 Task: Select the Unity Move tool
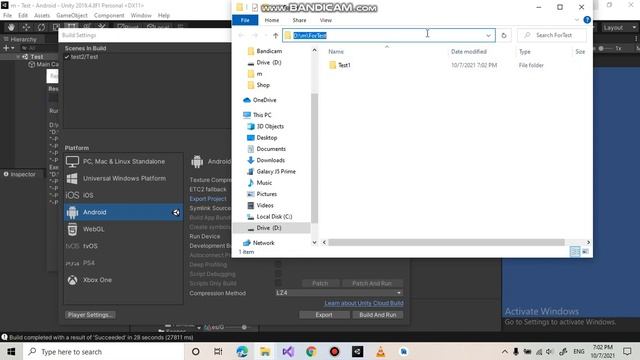tap(26, 27)
